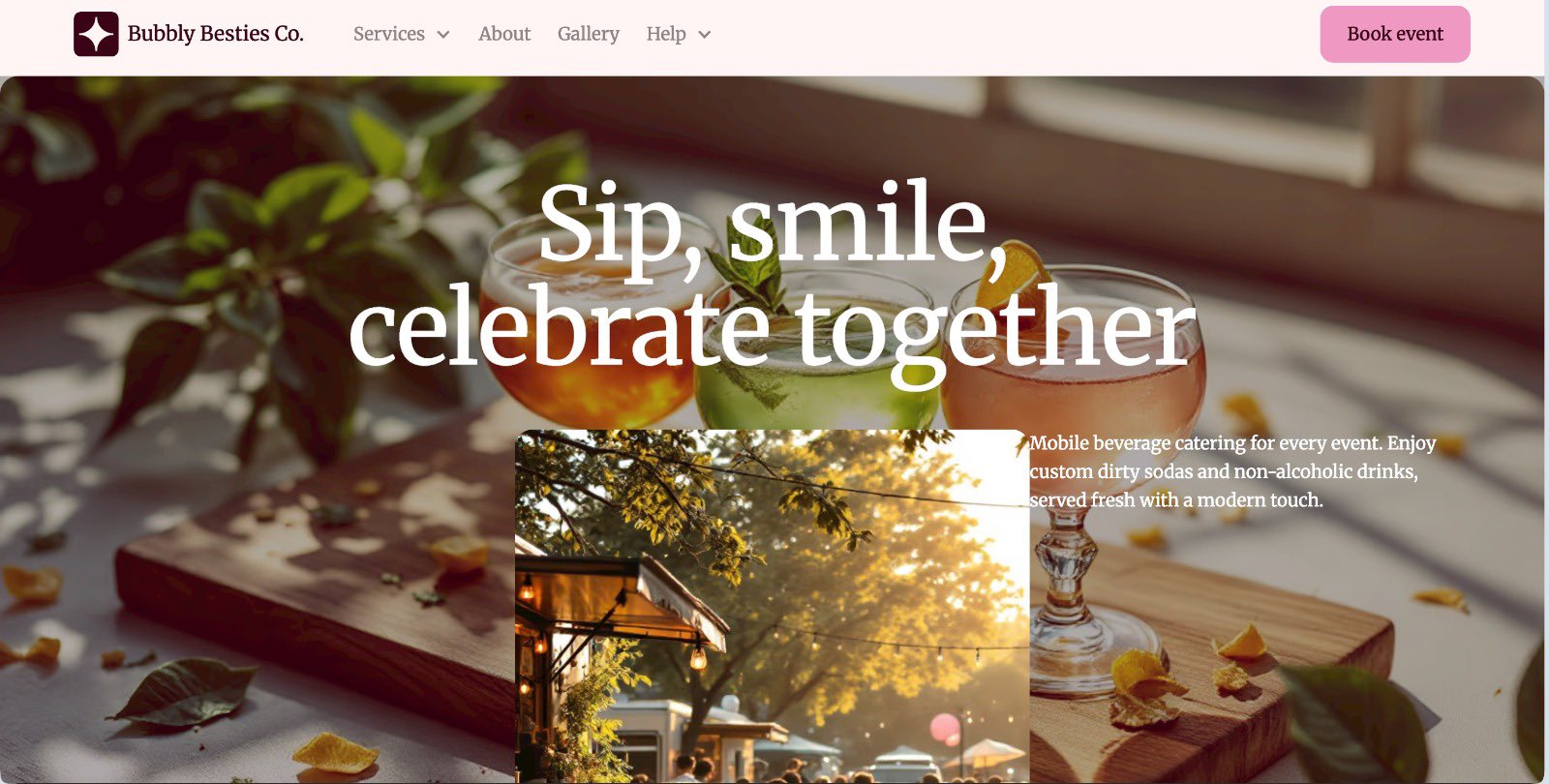Click the 'celebrate together' headline text
The width and height of the screenshot is (1549, 784).
[772, 329]
